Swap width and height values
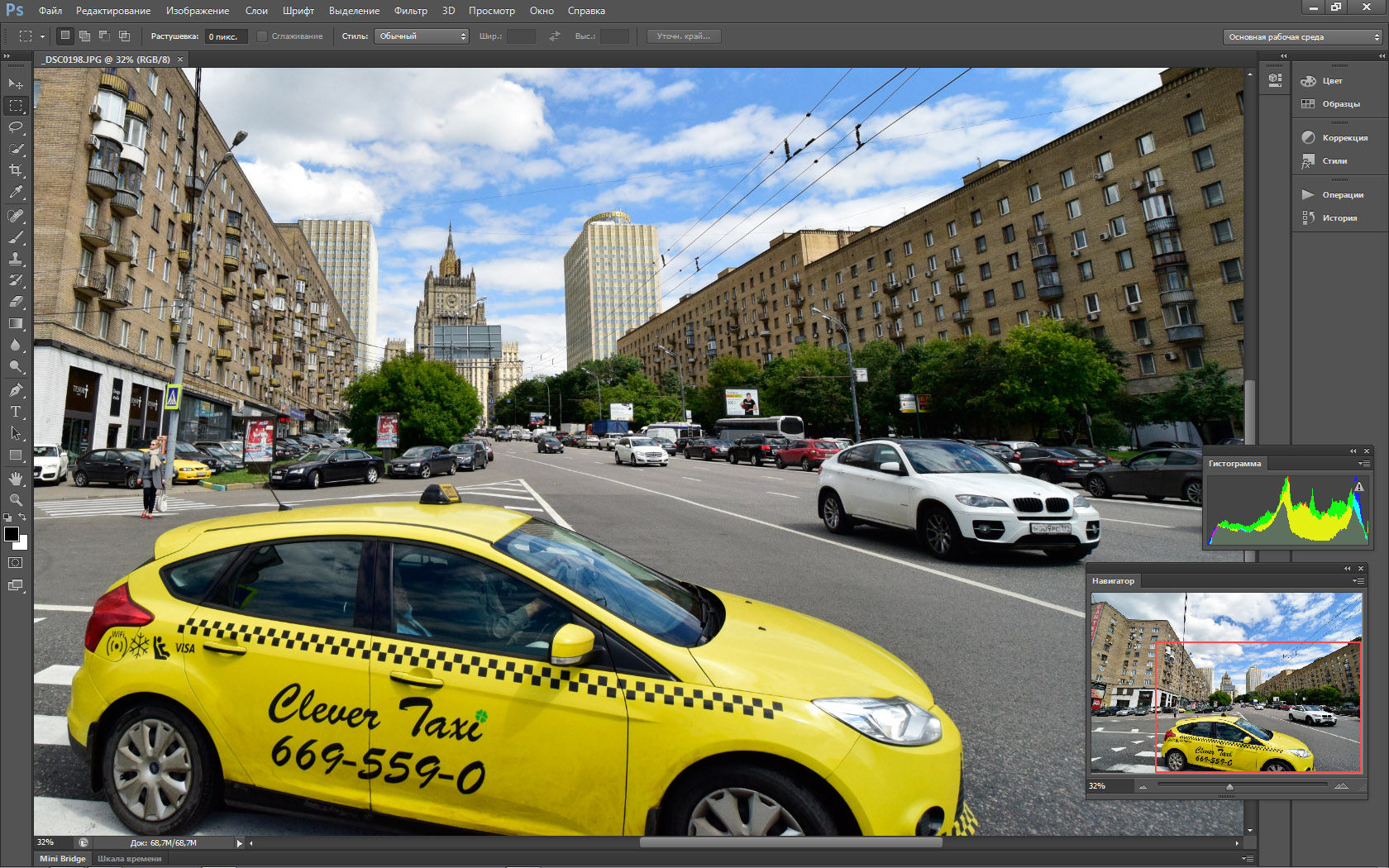 tap(555, 36)
